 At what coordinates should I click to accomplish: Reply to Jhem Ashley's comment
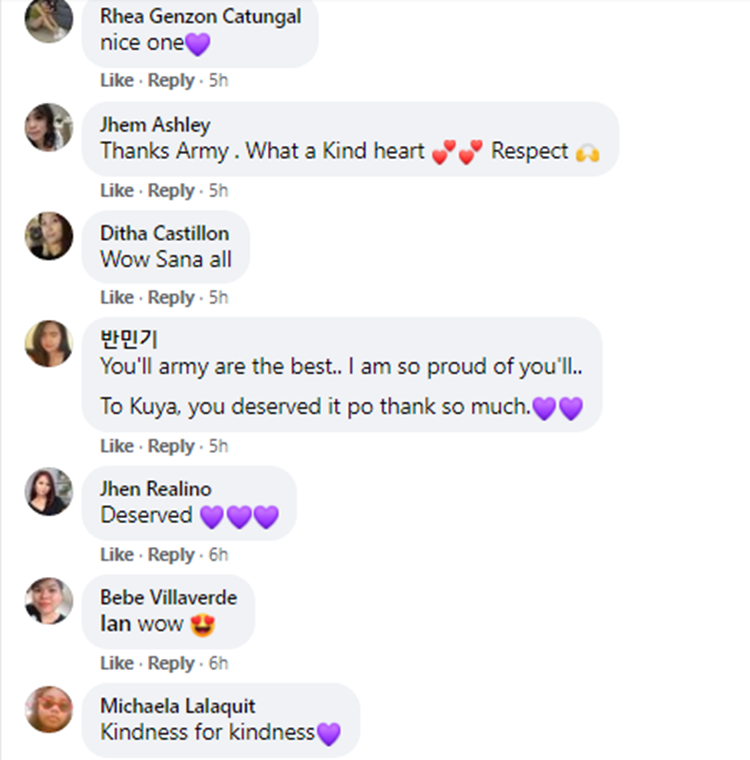171,190
